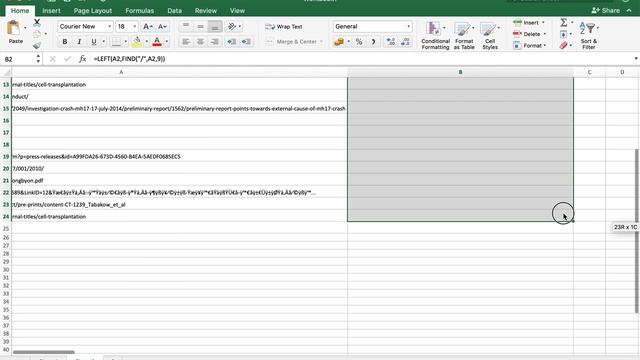Switch to the Formulas tab

pos(140,11)
